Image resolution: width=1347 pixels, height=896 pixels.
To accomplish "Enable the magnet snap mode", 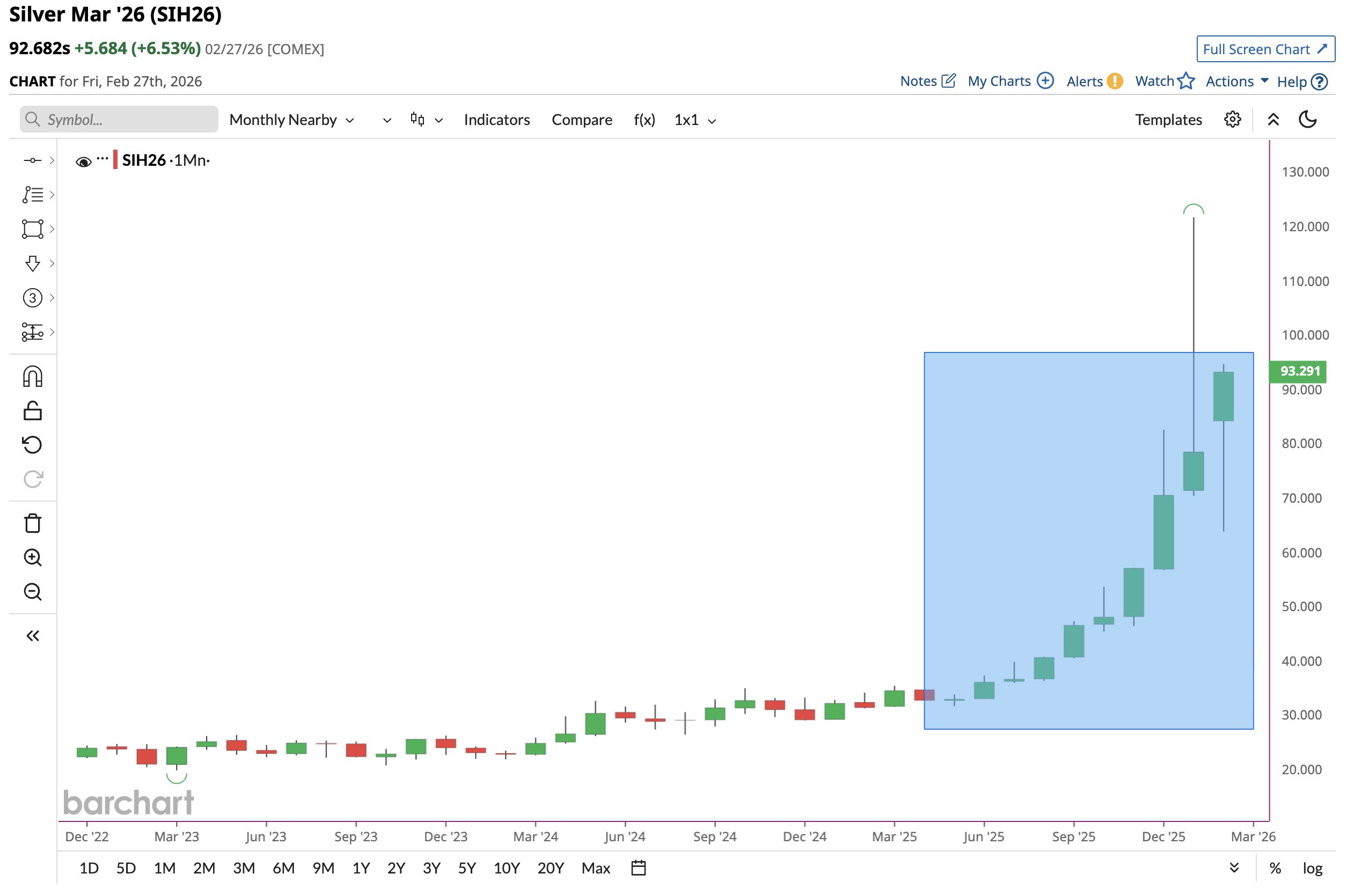I will [x=33, y=377].
